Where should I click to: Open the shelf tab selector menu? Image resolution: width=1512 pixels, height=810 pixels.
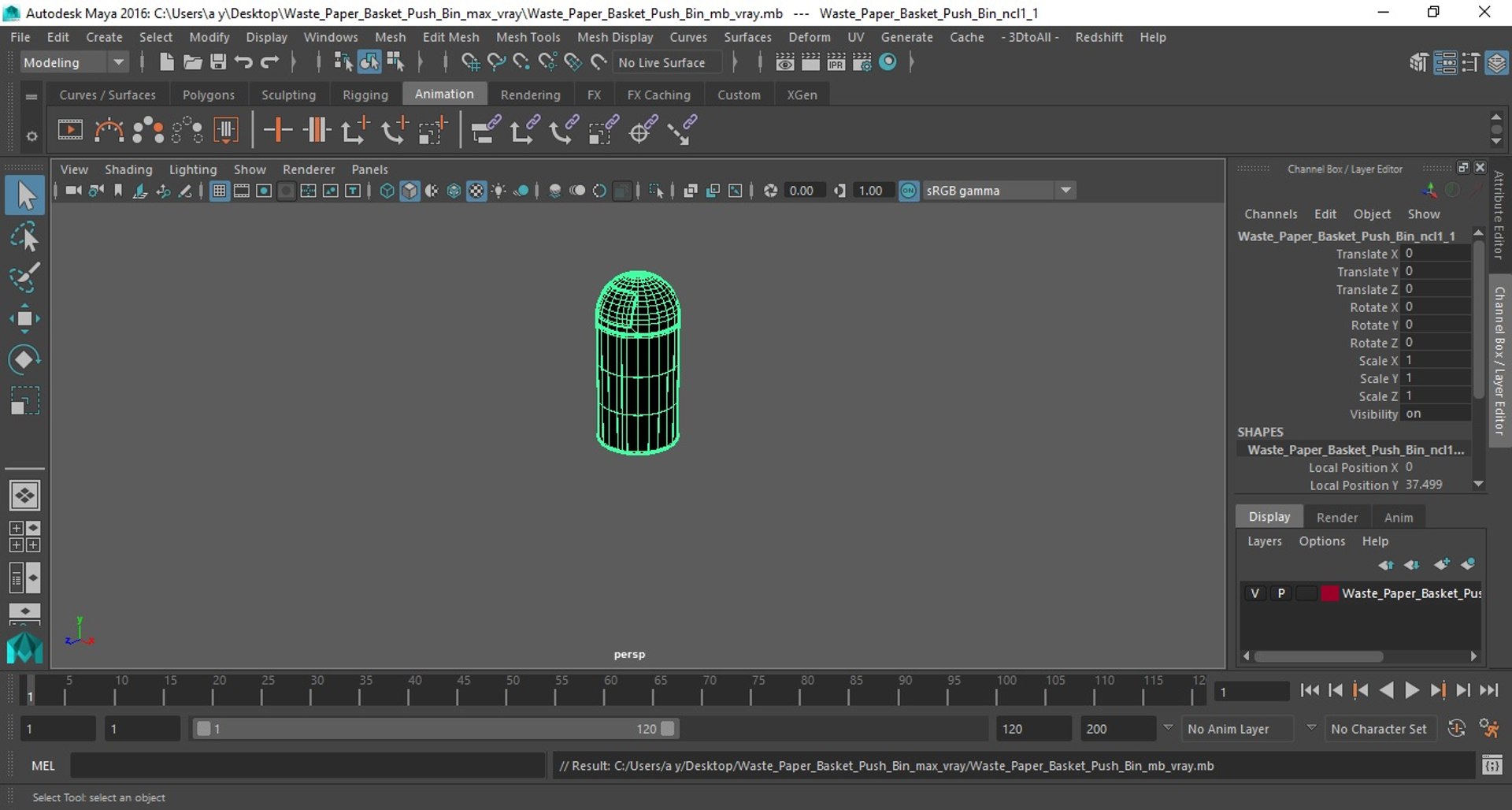(31, 96)
